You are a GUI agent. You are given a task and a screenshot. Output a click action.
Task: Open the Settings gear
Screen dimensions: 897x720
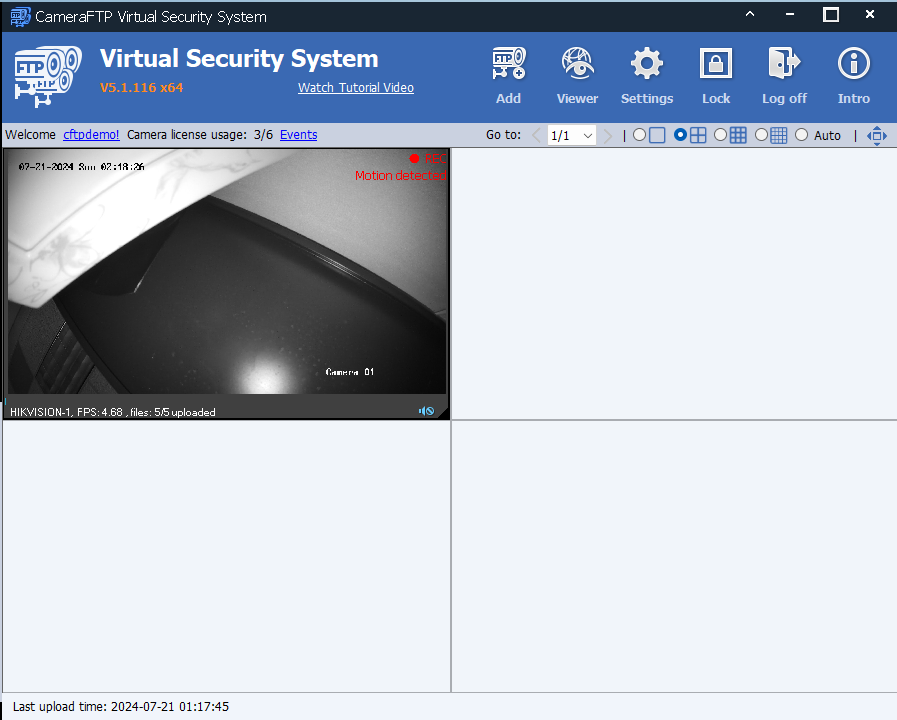pos(647,66)
